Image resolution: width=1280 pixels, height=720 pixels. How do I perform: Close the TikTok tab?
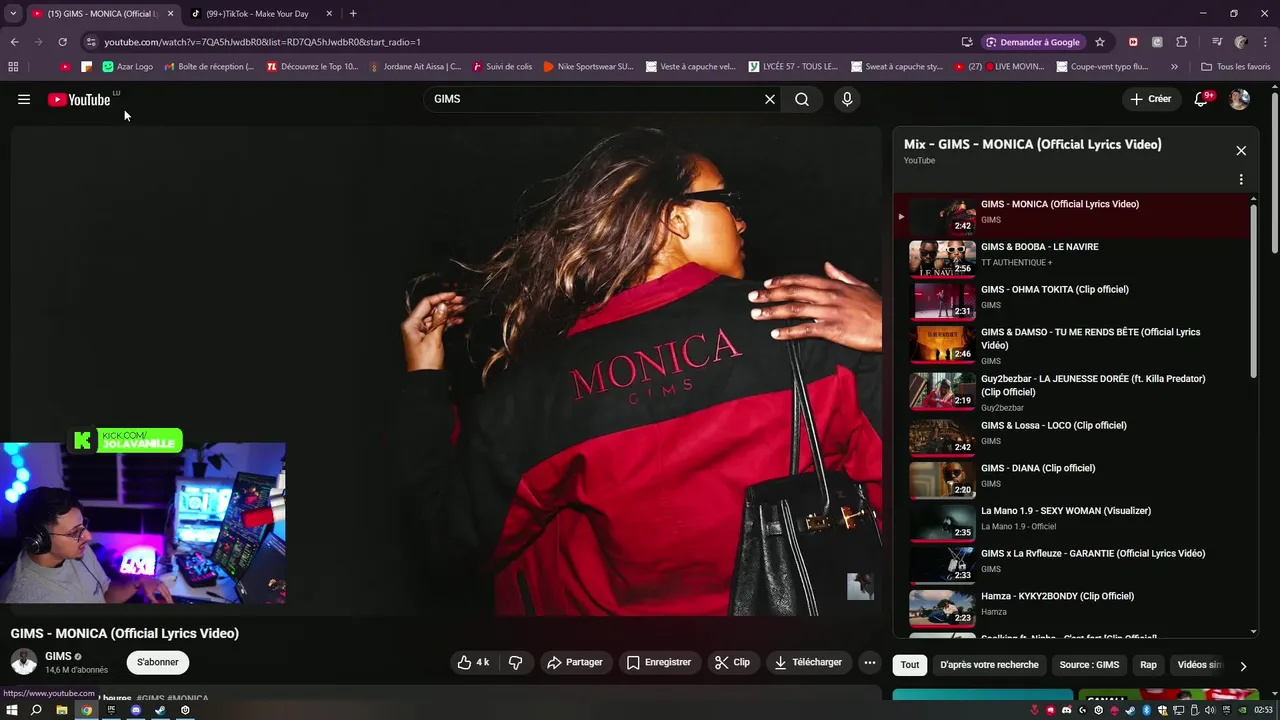click(329, 14)
